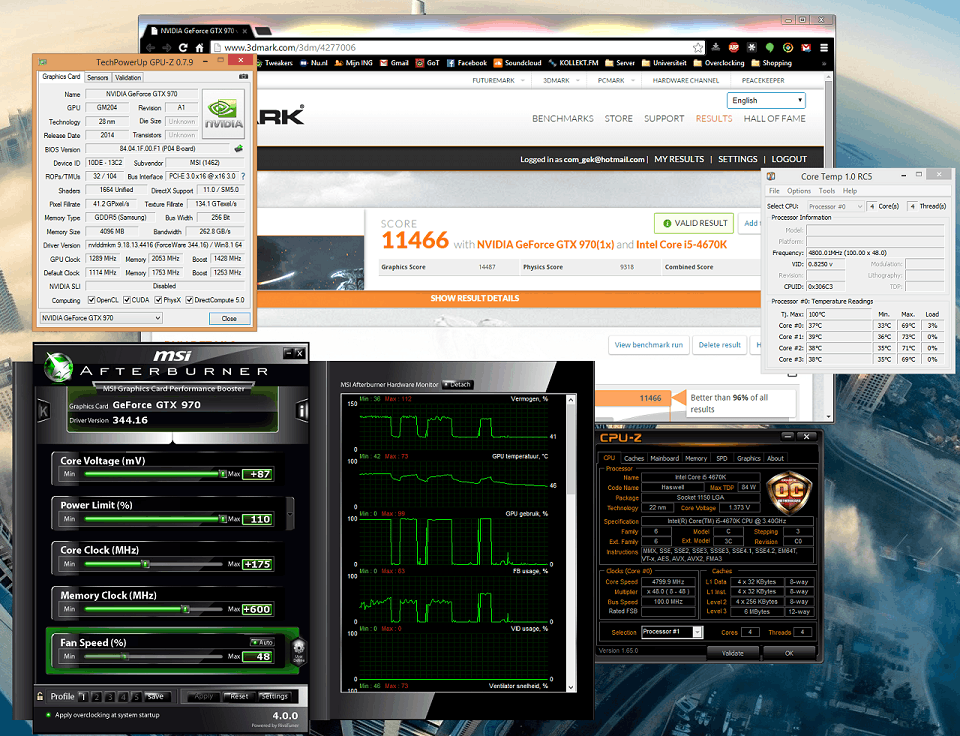Open GPU selection dropdown in GPU-Z
This screenshot has width=960, height=736.
coord(101,318)
